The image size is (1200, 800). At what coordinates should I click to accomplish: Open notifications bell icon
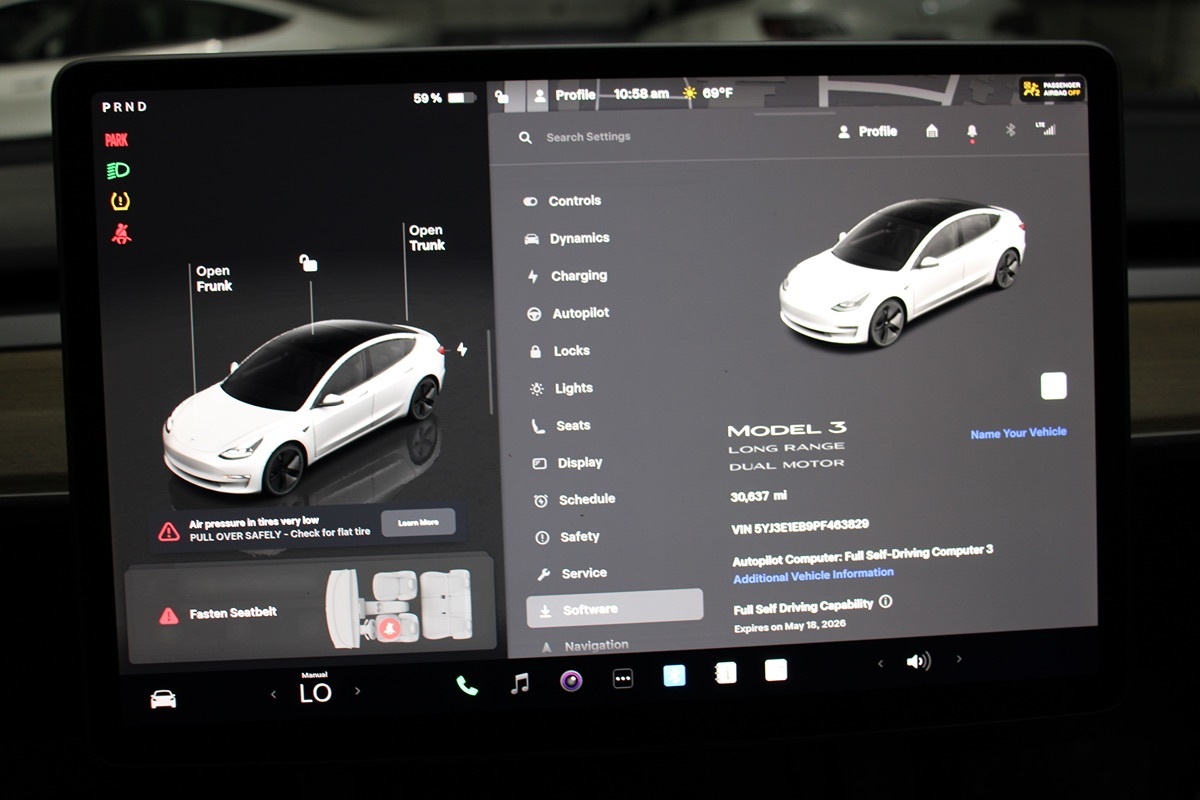click(971, 132)
